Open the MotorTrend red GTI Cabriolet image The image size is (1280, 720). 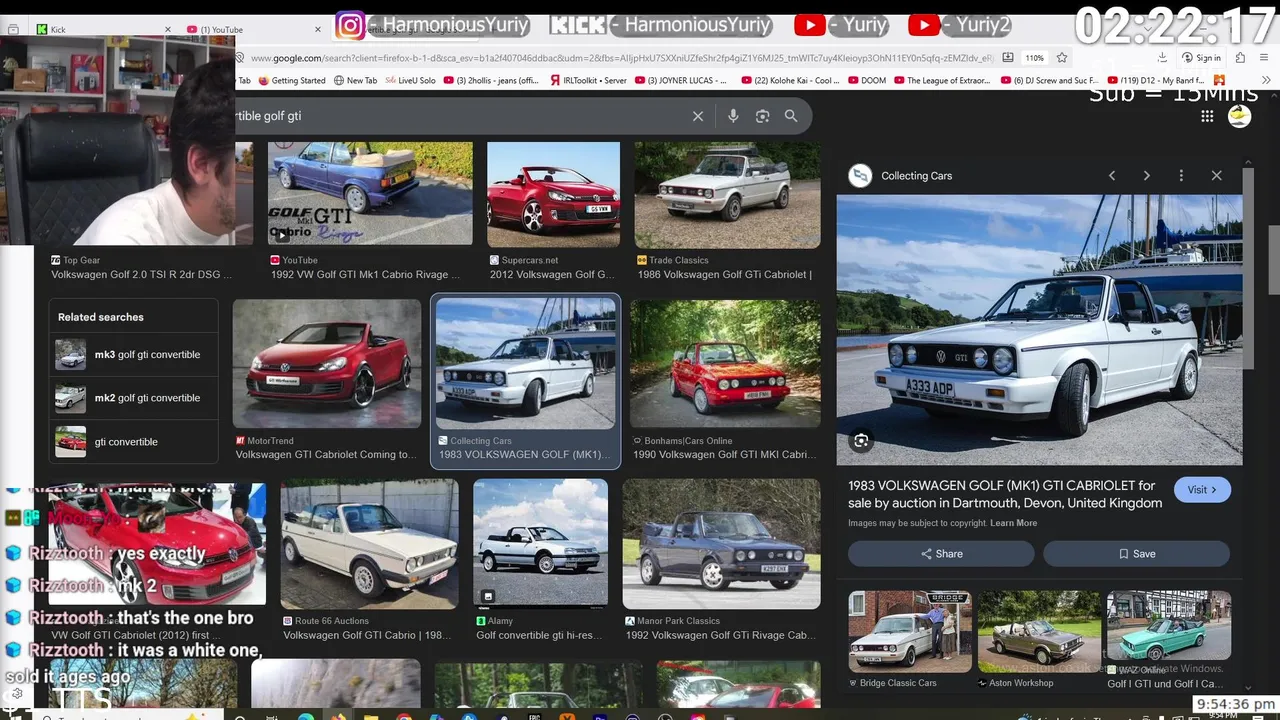(x=327, y=364)
